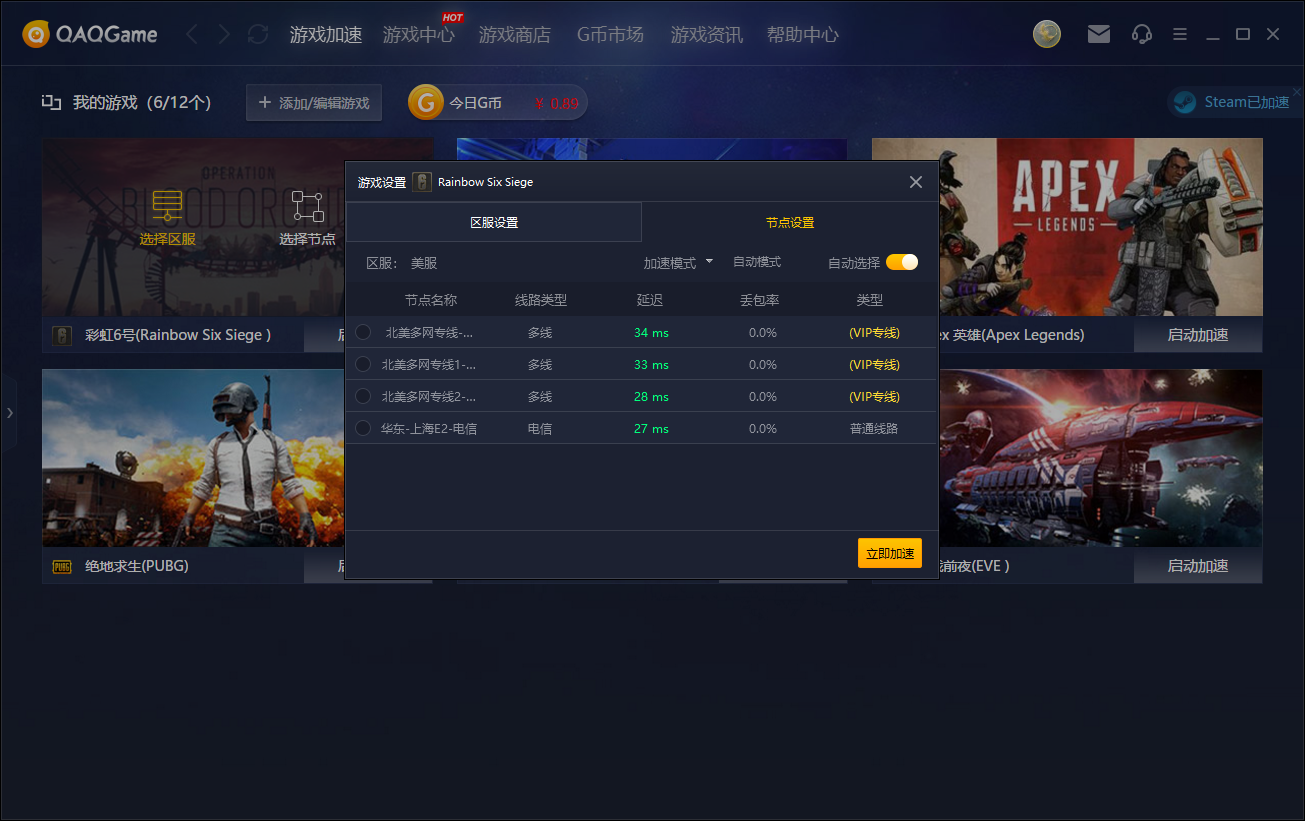The image size is (1305, 821).
Task: Click the 自动模式 label
Action: click(x=757, y=262)
